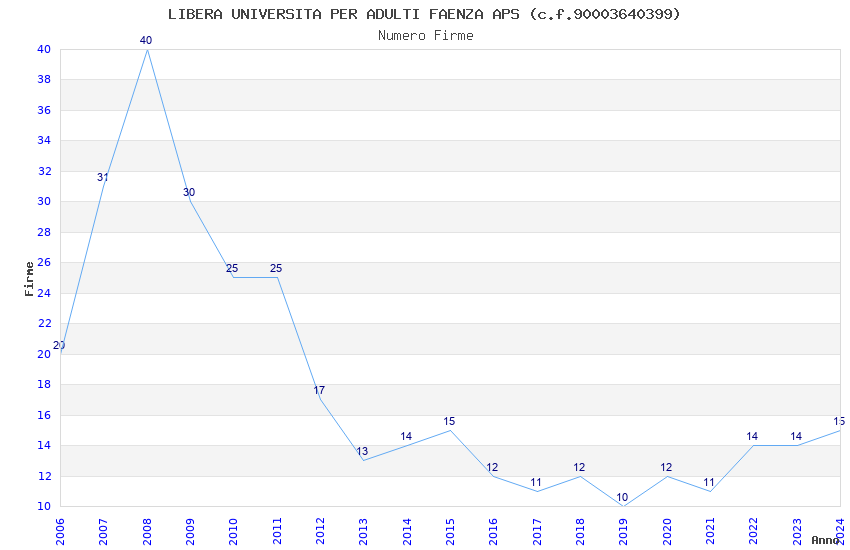Screen dimensions: 850x550
Task: Click x-axis year label '2008'
Action: [146, 531]
